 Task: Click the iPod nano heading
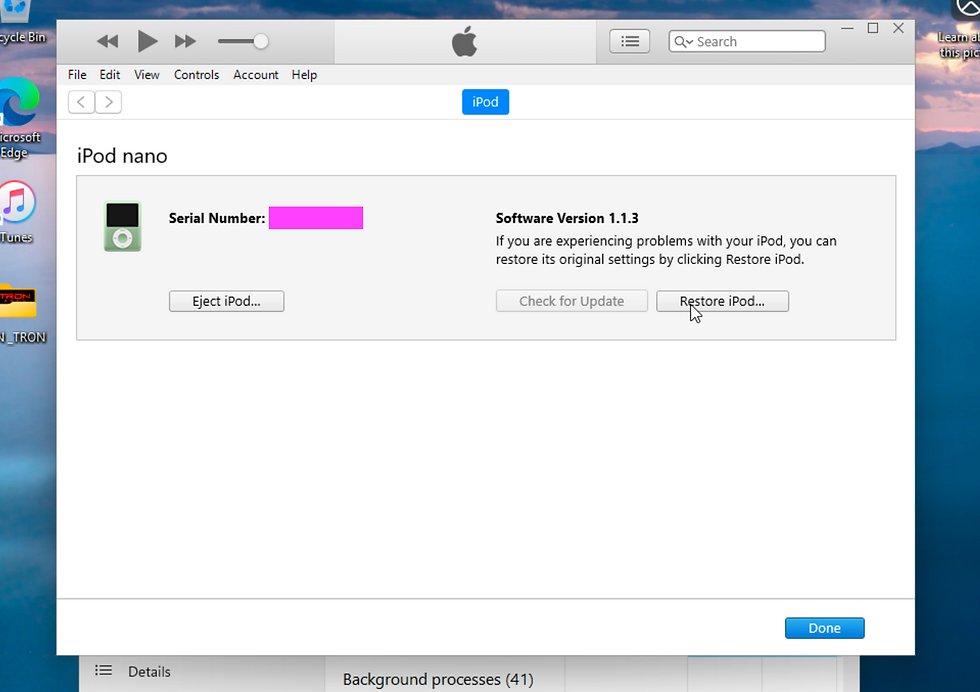point(122,156)
